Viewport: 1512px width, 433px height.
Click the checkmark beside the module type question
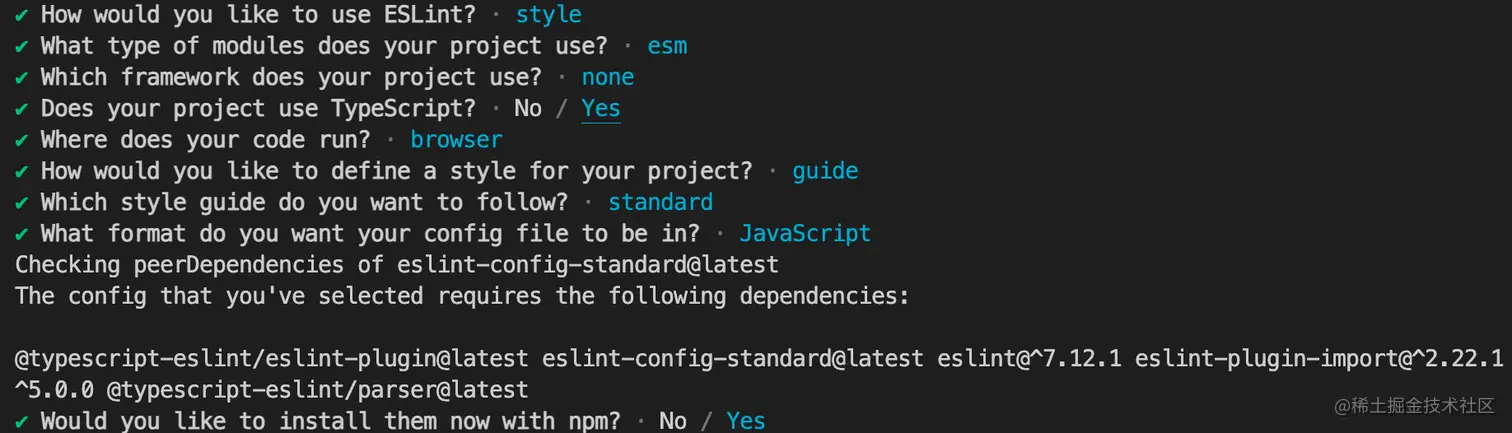pyautogui.click(x=21, y=47)
